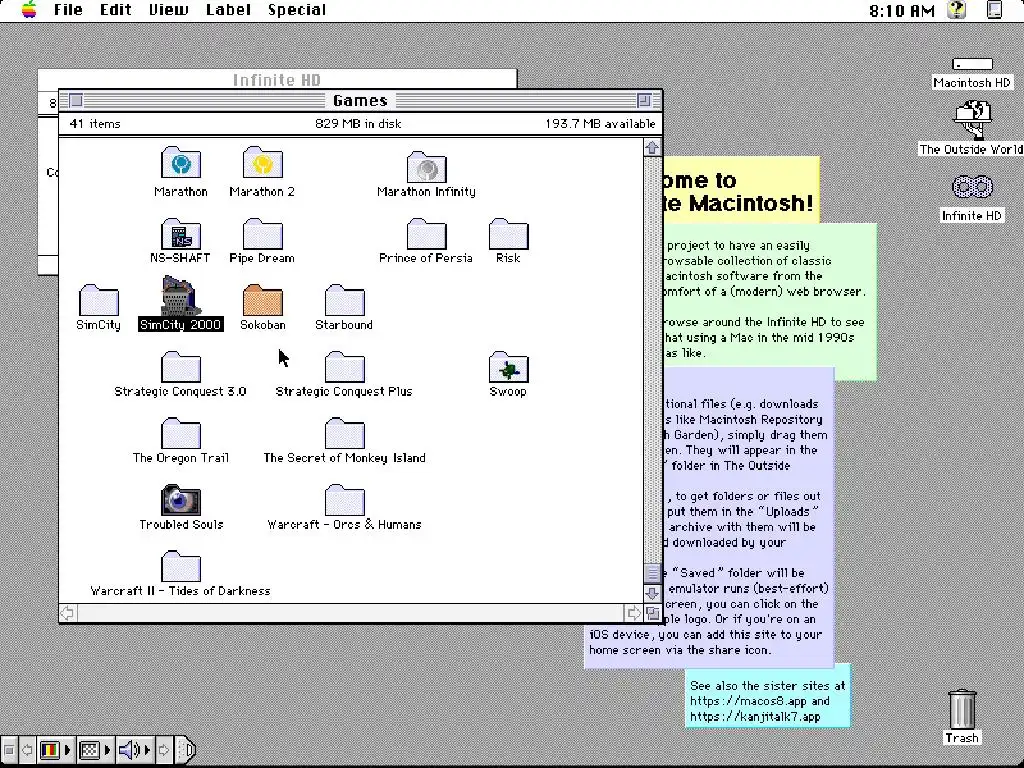Click the yellow Welcome sticky note
This screenshot has width=1024, height=768.
(x=741, y=190)
